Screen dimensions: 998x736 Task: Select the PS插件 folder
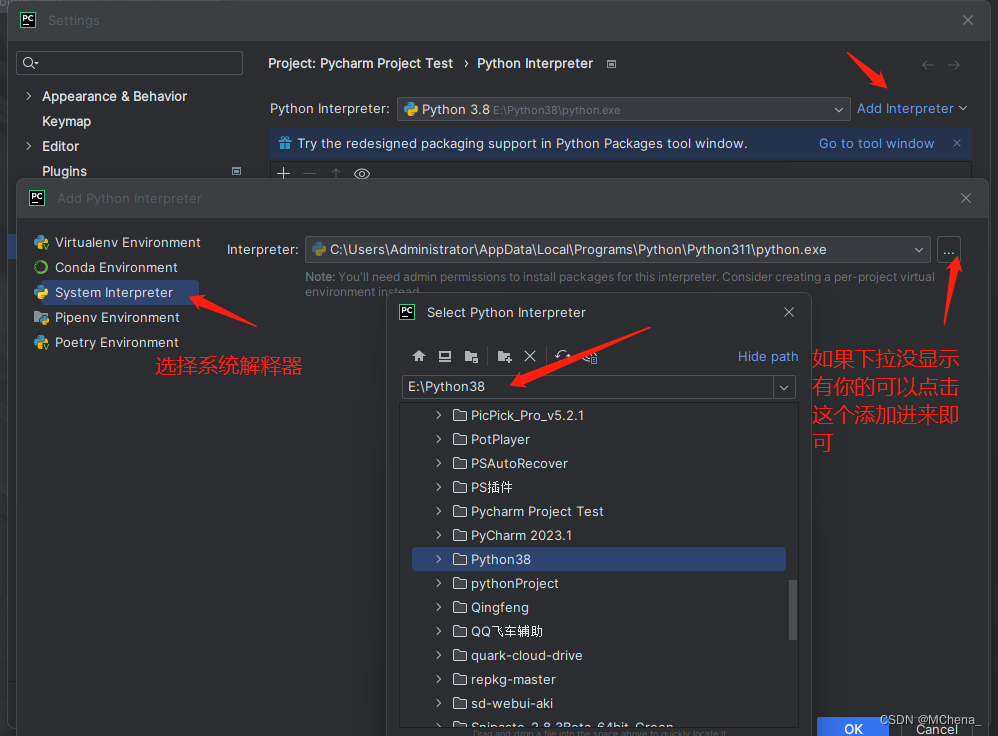click(x=491, y=488)
